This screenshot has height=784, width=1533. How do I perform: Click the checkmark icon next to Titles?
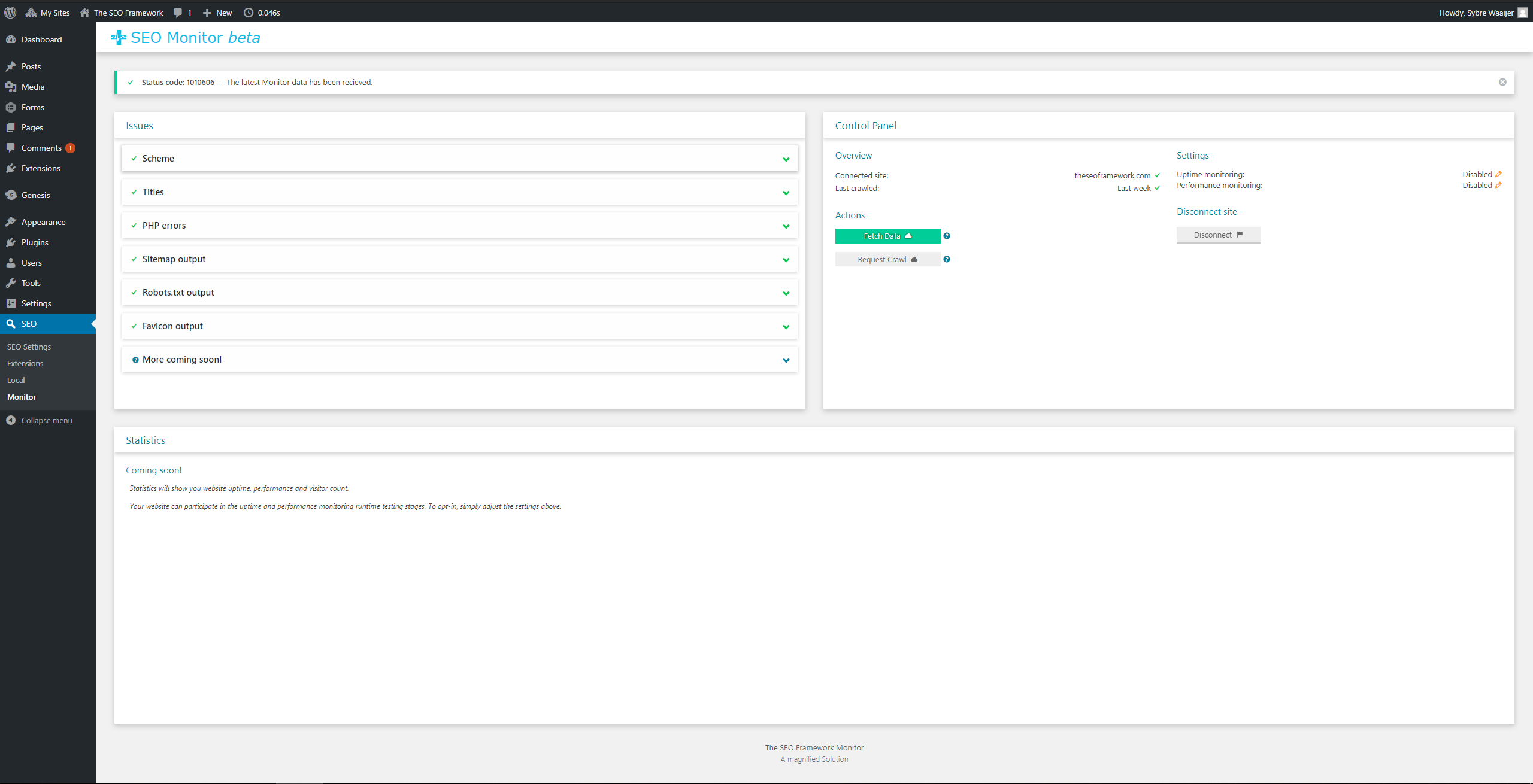tap(134, 192)
